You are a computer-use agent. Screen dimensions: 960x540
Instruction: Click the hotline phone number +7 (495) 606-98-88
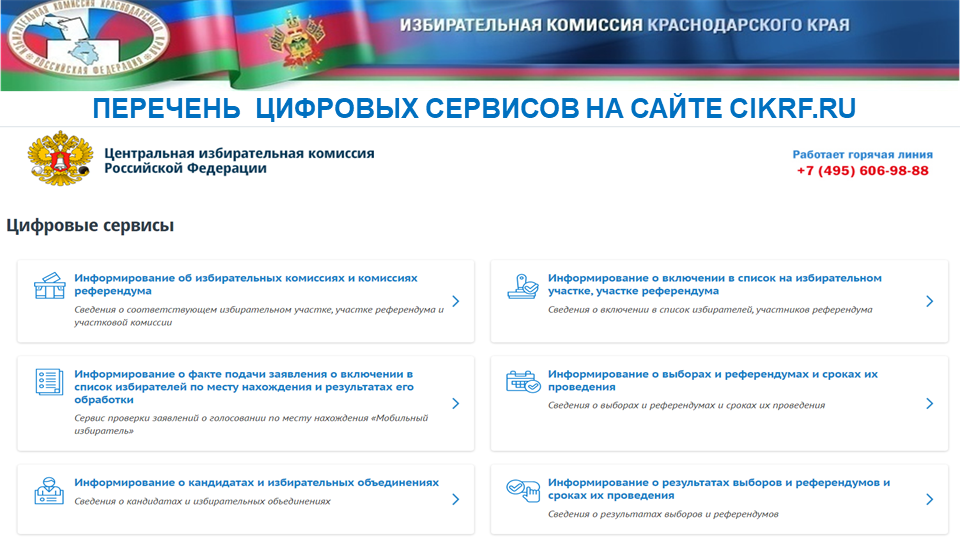coord(862,171)
